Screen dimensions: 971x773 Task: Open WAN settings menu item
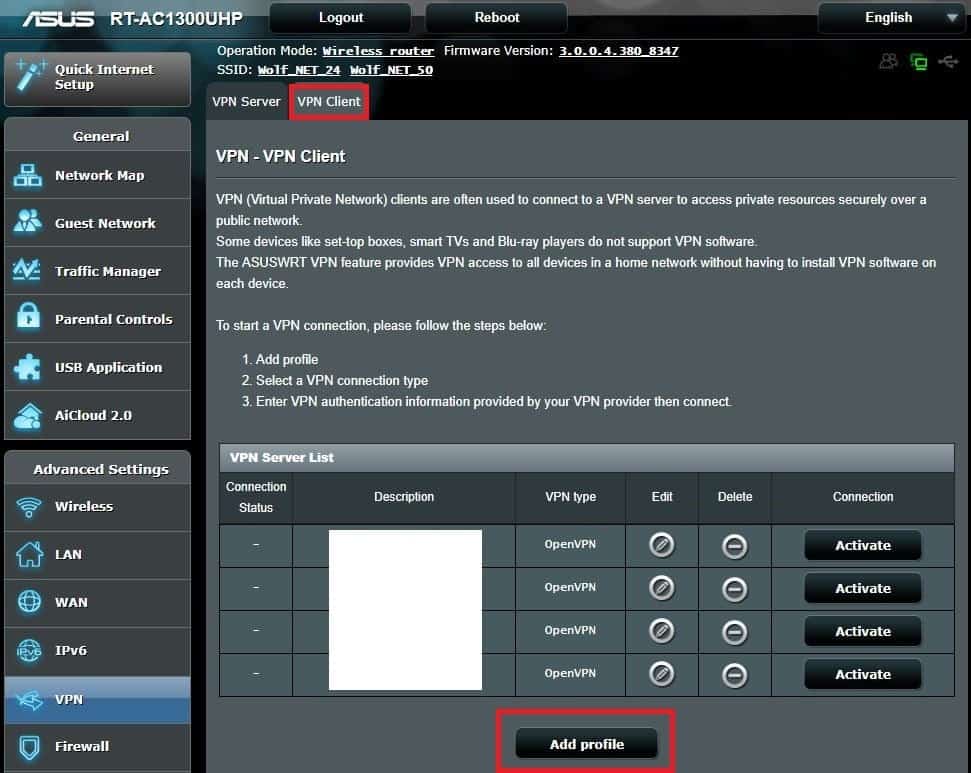97,602
